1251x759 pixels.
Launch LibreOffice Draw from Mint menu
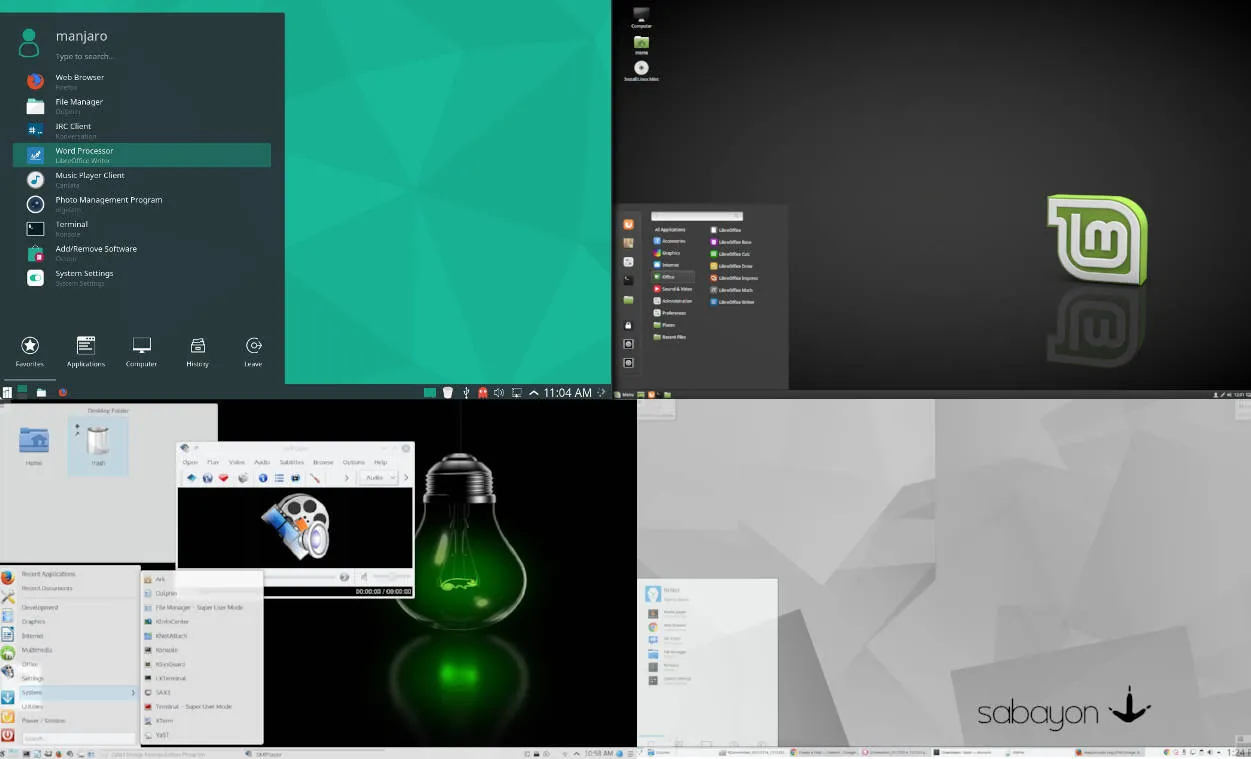point(732,266)
